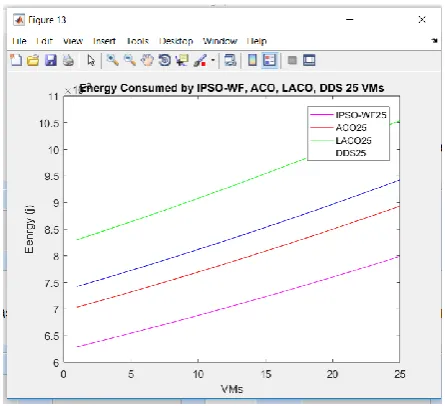Open the brush color dropdown arrow
This screenshot has height=406, width=445.
click(213, 61)
